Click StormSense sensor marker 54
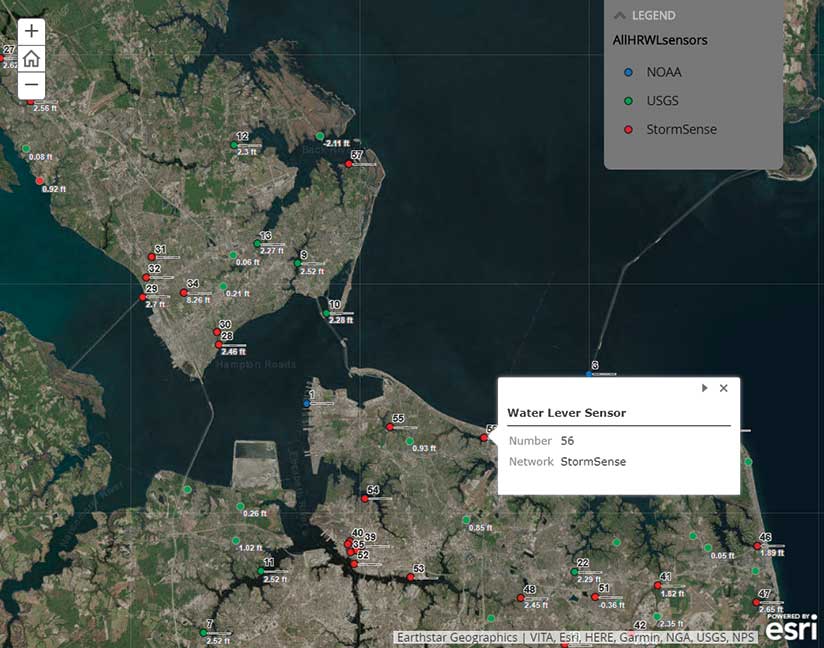824x648 pixels. click(x=365, y=498)
